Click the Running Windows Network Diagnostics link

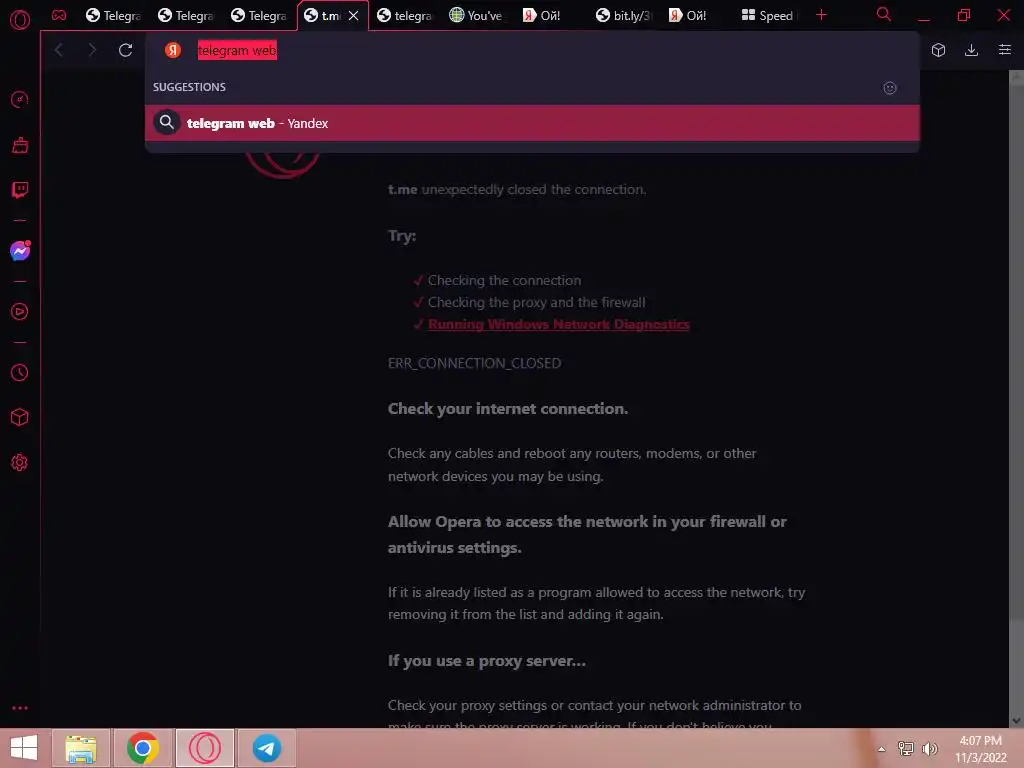[558, 325]
